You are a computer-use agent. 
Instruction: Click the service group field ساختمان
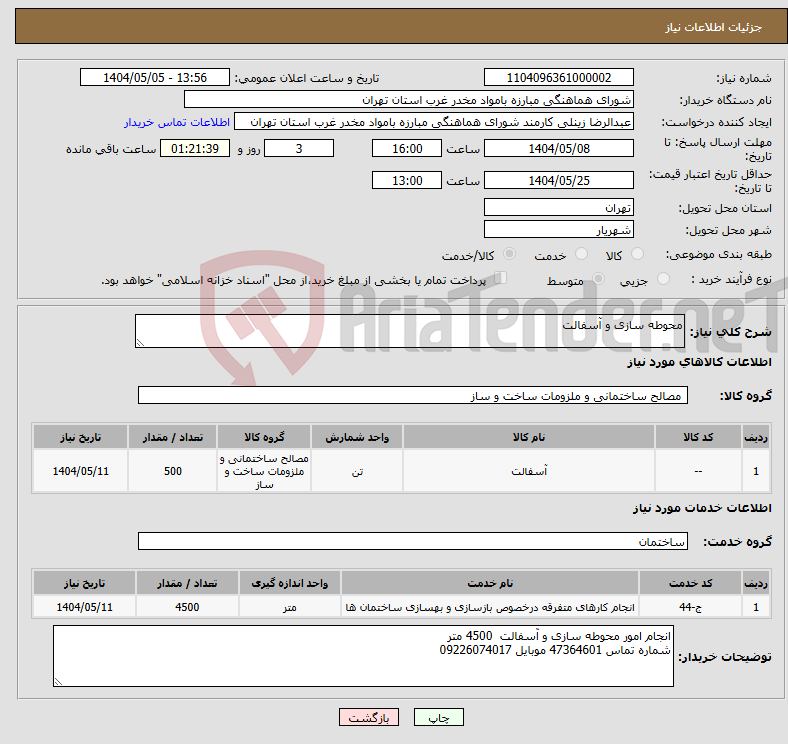413,541
